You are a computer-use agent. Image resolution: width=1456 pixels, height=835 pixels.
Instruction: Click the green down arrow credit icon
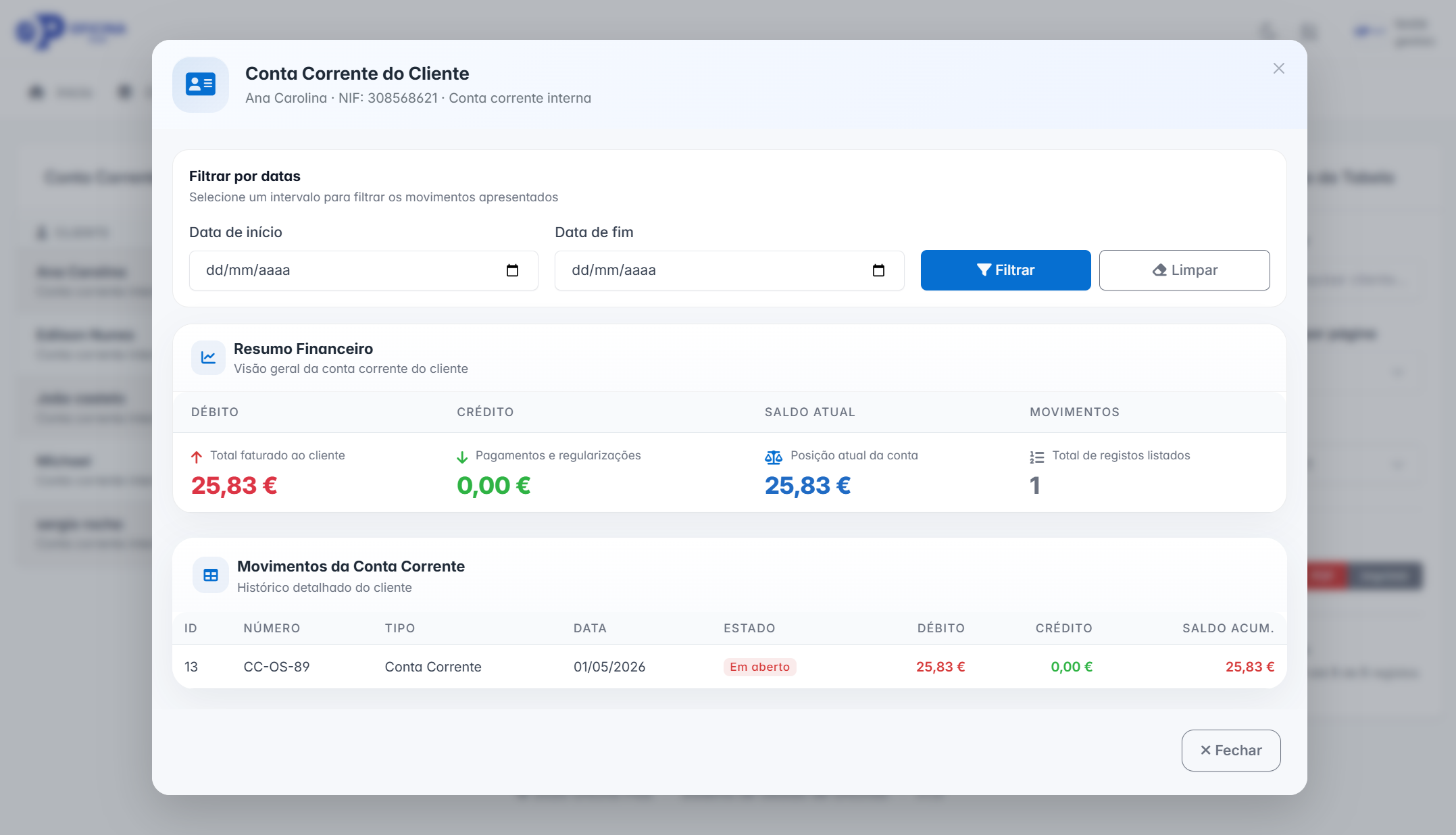tap(462, 457)
